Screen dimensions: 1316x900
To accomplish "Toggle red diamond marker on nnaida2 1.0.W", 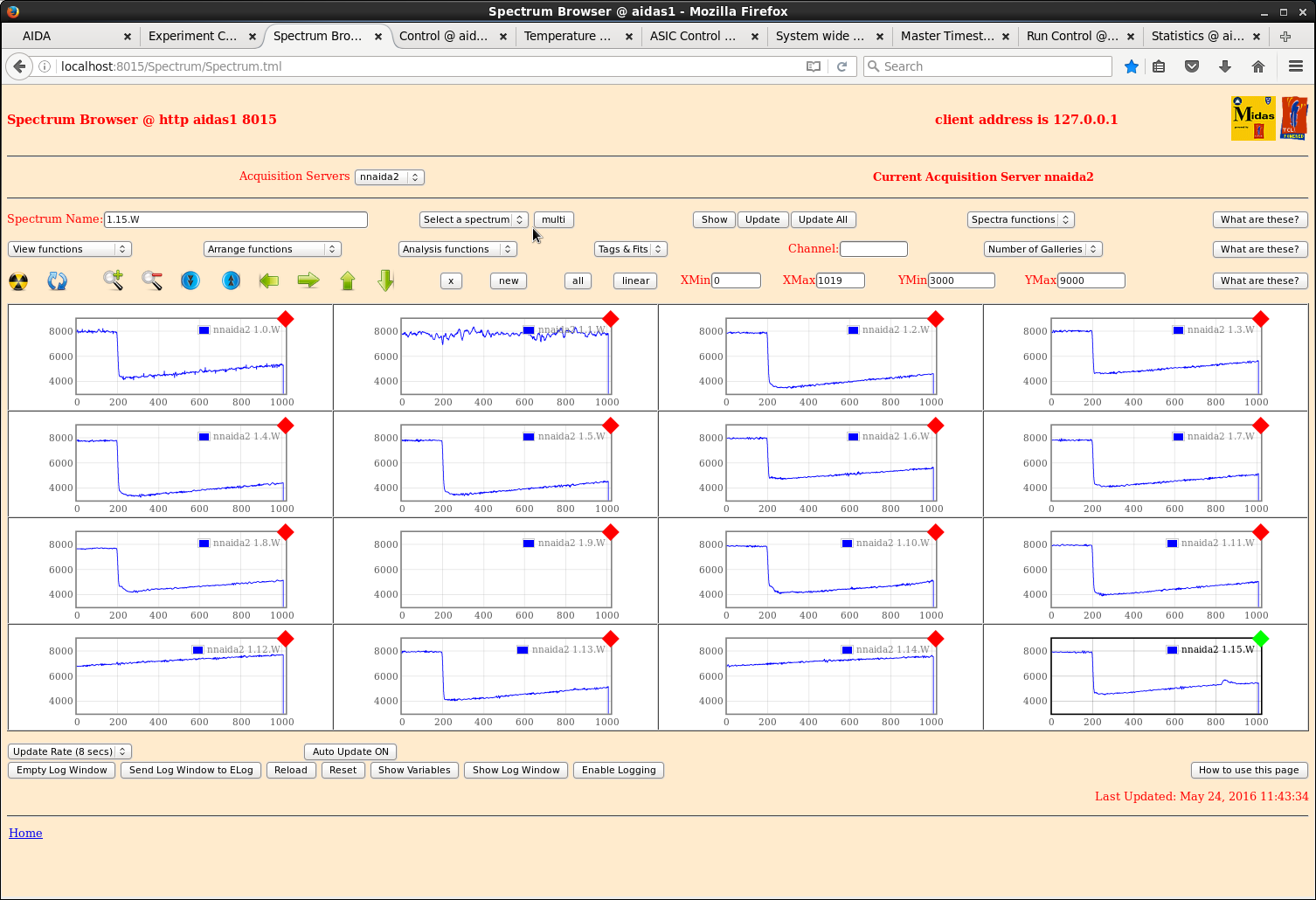I will click(x=285, y=319).
